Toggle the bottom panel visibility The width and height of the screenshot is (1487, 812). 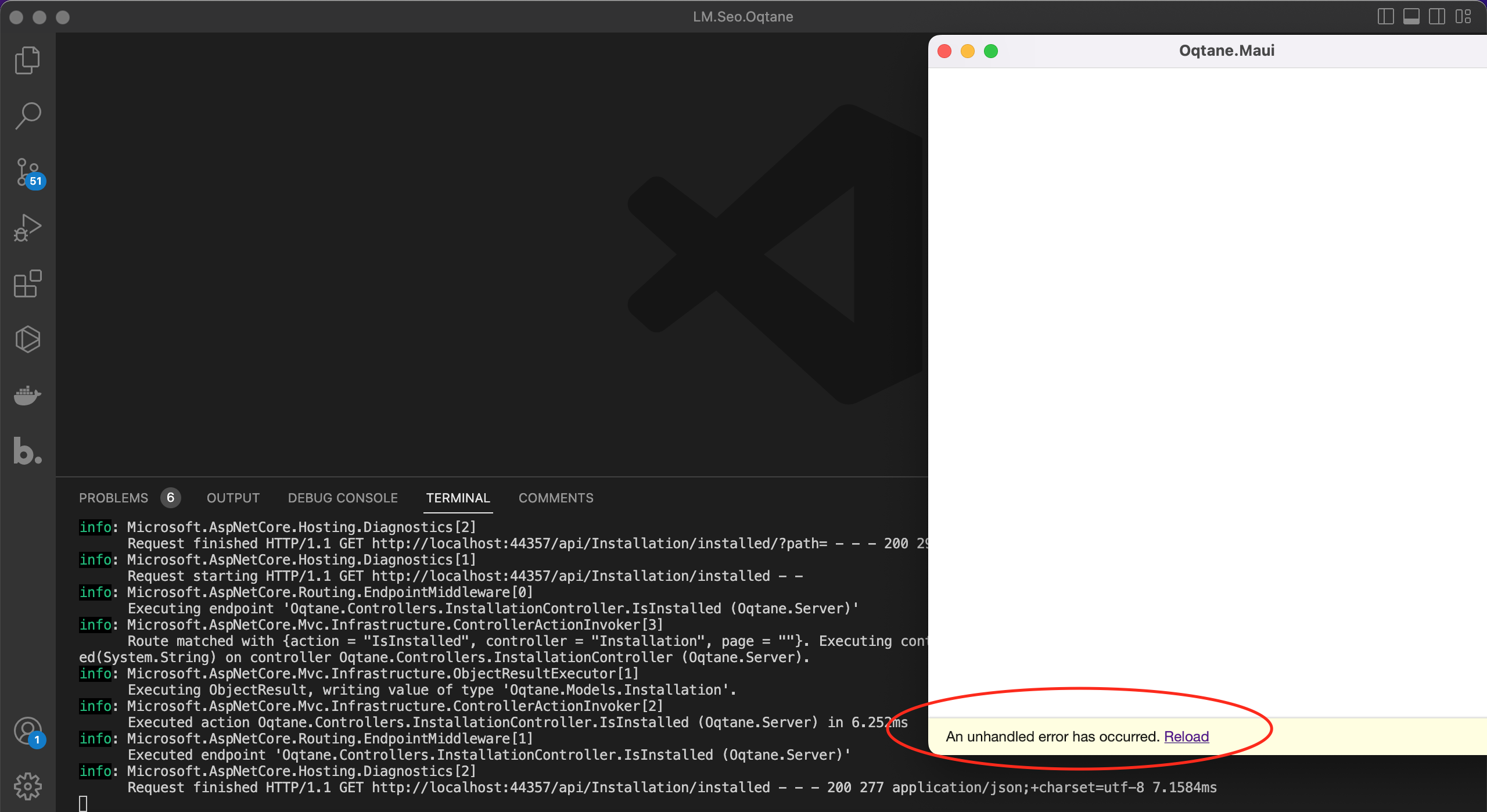1411,16
